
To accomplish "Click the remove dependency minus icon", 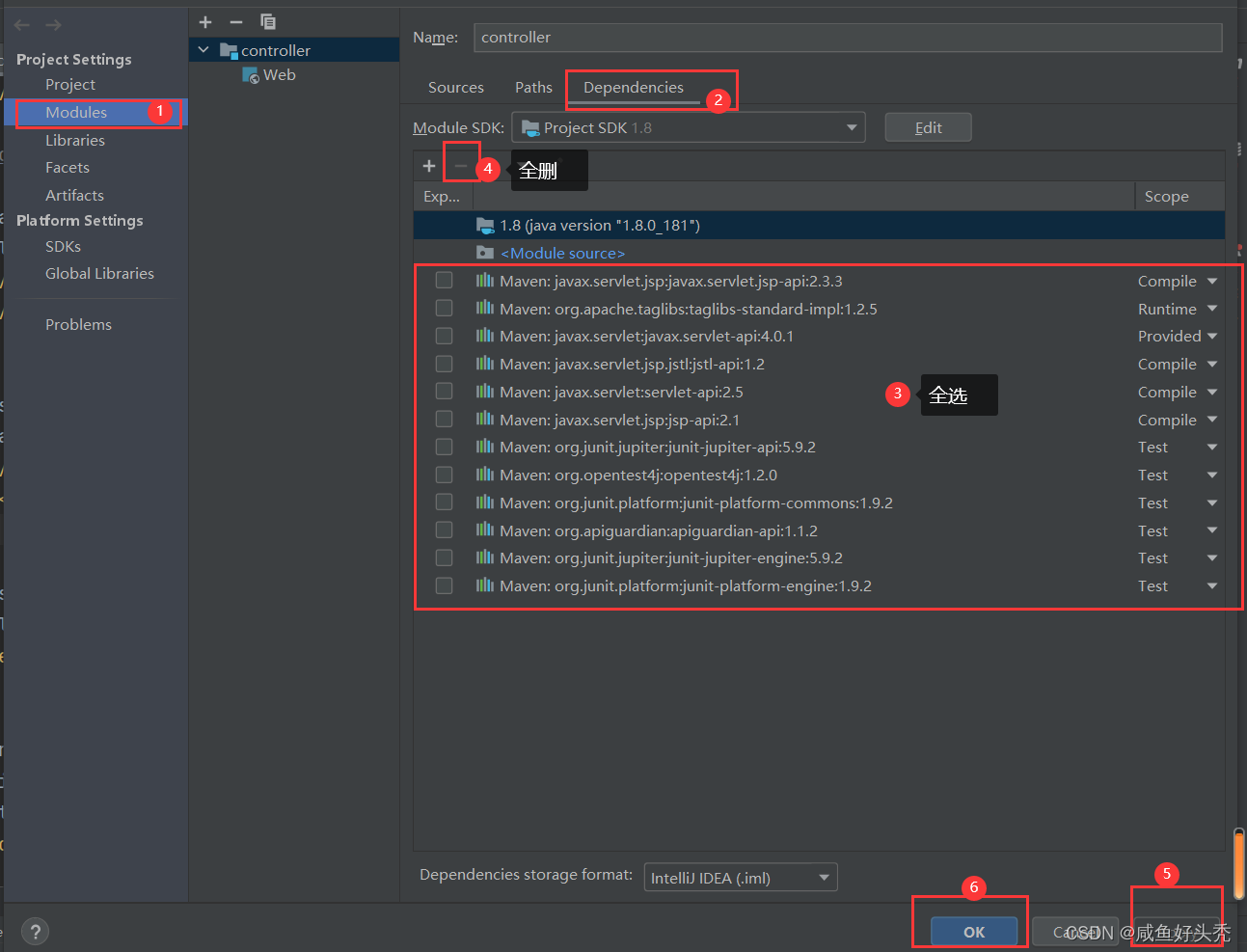I will 460,164.
